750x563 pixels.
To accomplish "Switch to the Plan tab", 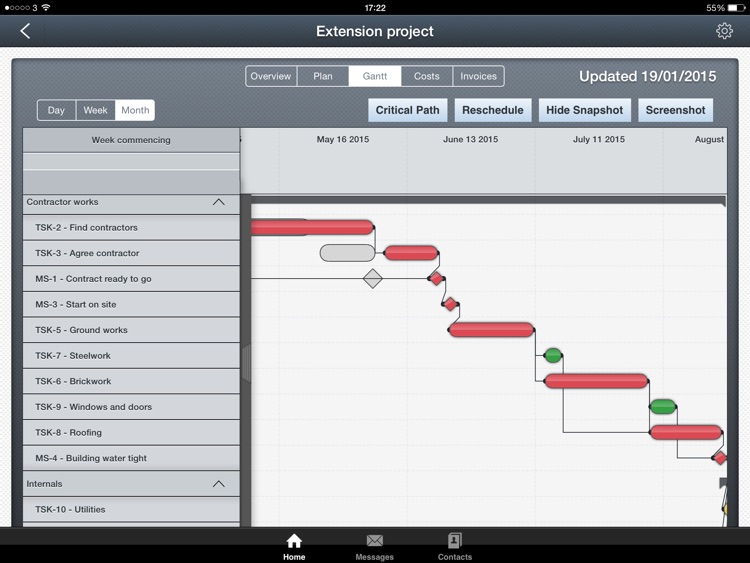I will point(323,76).
